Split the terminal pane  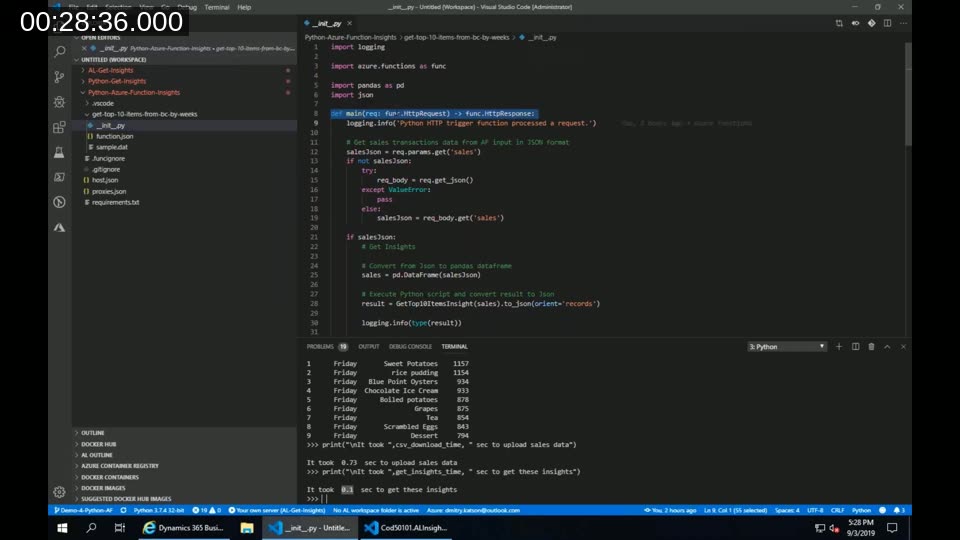click(855, 347)
